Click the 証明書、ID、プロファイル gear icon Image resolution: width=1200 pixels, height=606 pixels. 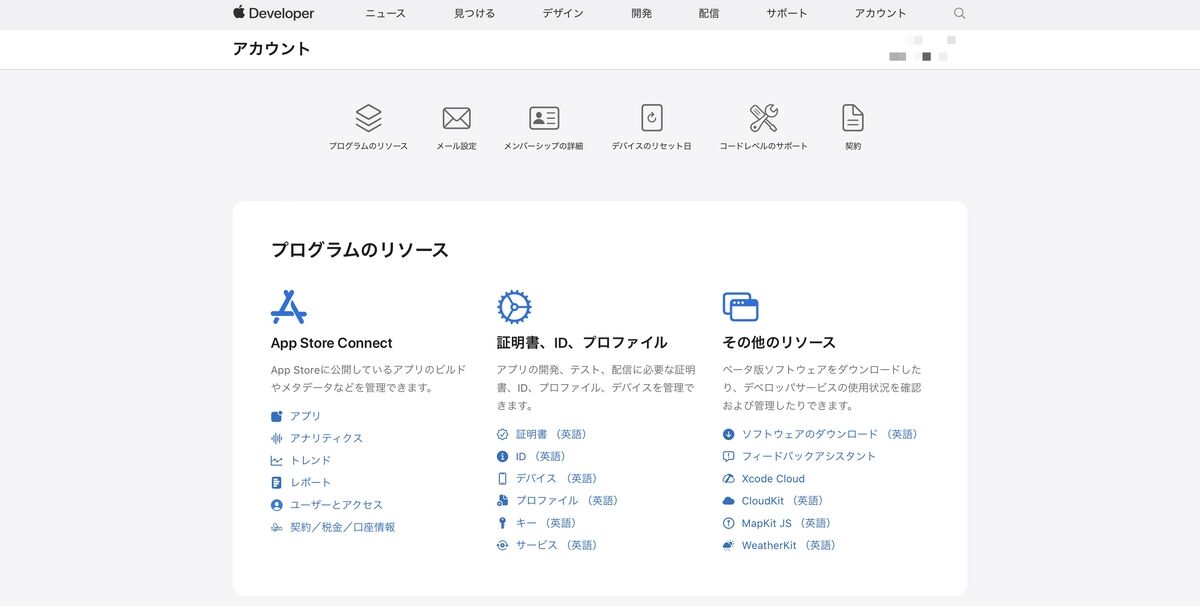[x=514, y=307]
